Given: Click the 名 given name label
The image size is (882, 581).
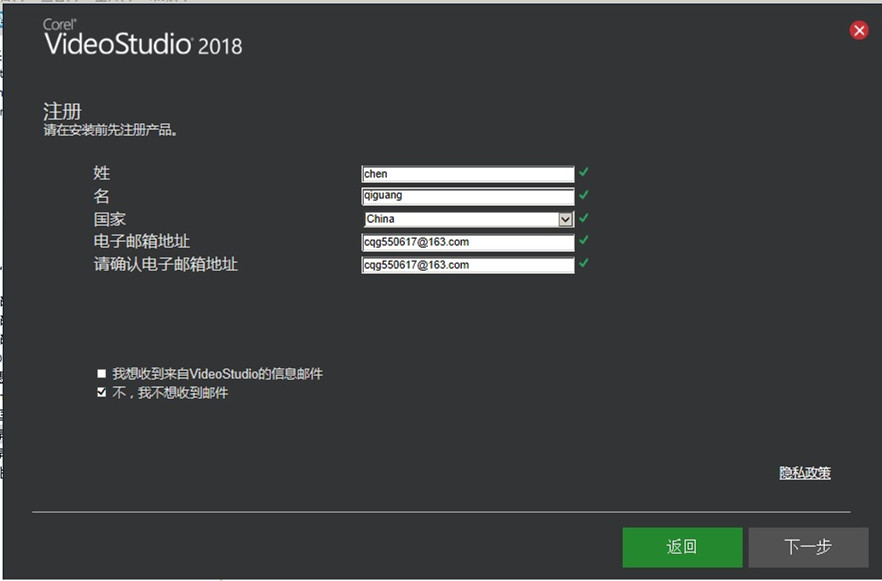Looking at the screenshot, I should click(102, 196).
